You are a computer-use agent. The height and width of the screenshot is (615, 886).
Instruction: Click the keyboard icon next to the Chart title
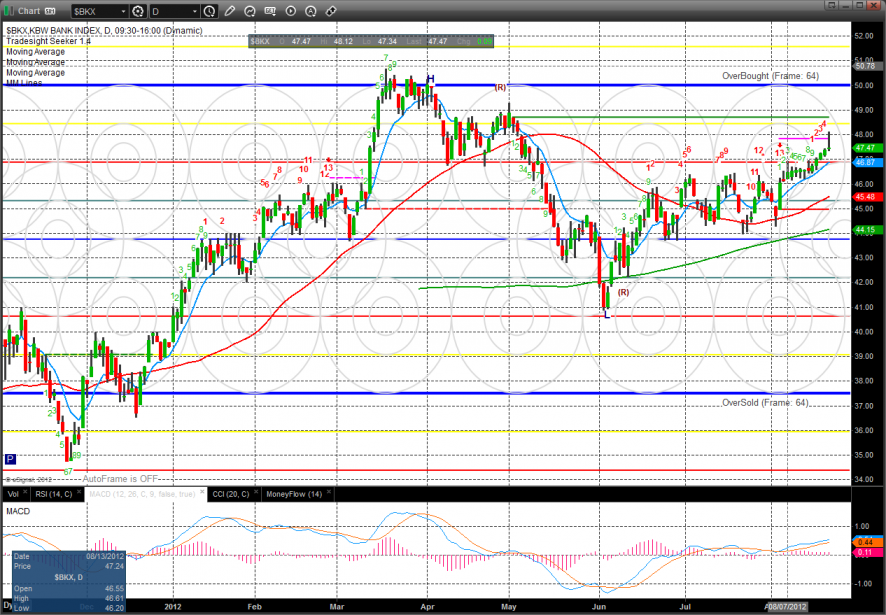click(50, 11)
